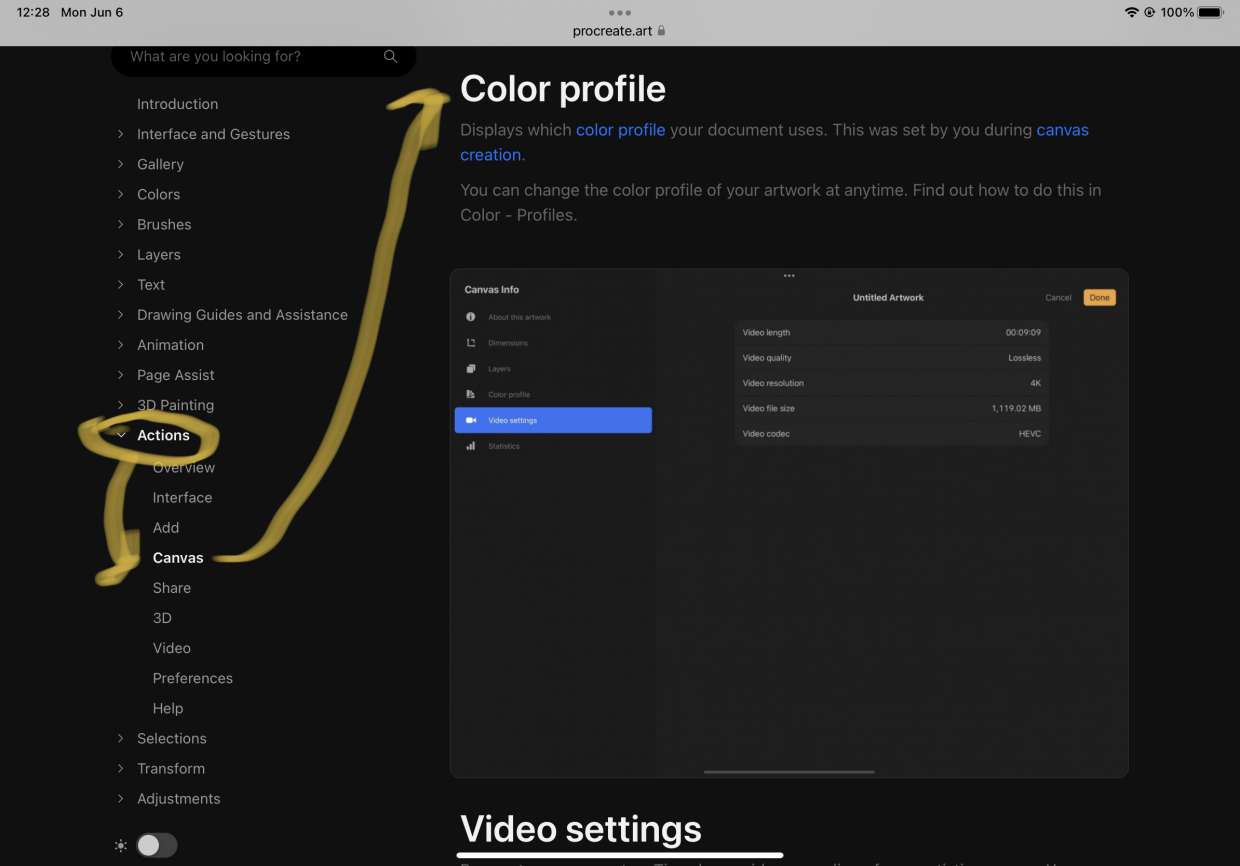Viewport: 1240px width, 866px height.
Task: Follow the color profile link
Action: tap(620, 130)
